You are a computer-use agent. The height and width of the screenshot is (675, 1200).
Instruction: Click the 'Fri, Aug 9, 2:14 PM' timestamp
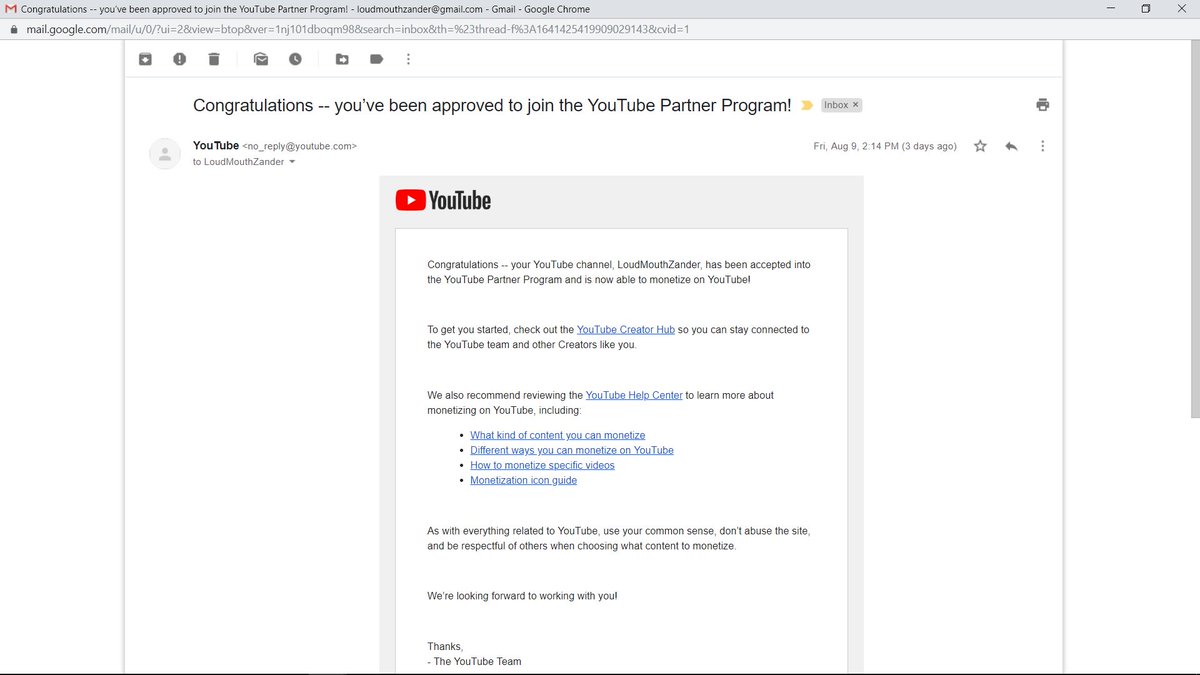pos(885,146)
